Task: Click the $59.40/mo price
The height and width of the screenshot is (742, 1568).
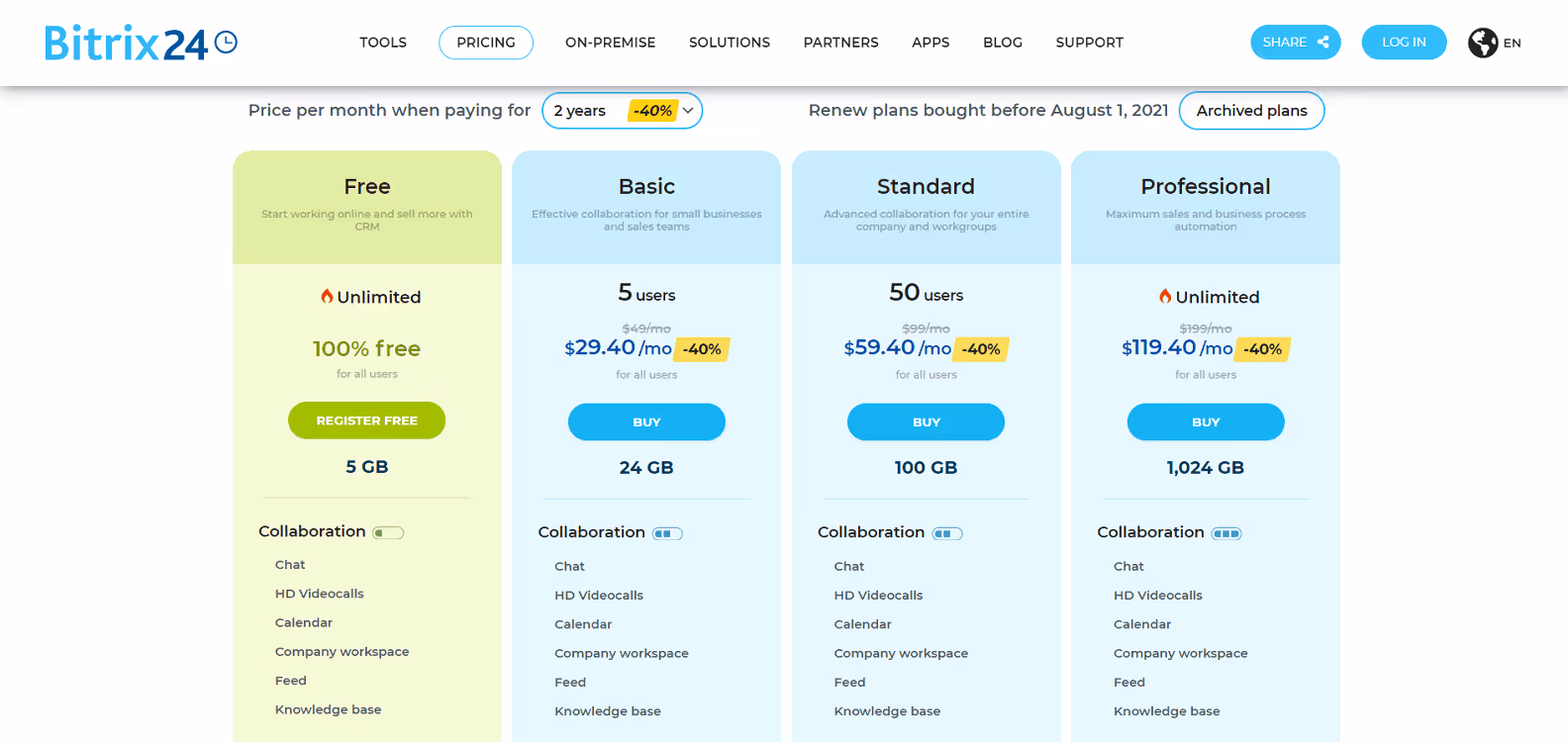Action: pyautogui.click(x=897, y=347)
